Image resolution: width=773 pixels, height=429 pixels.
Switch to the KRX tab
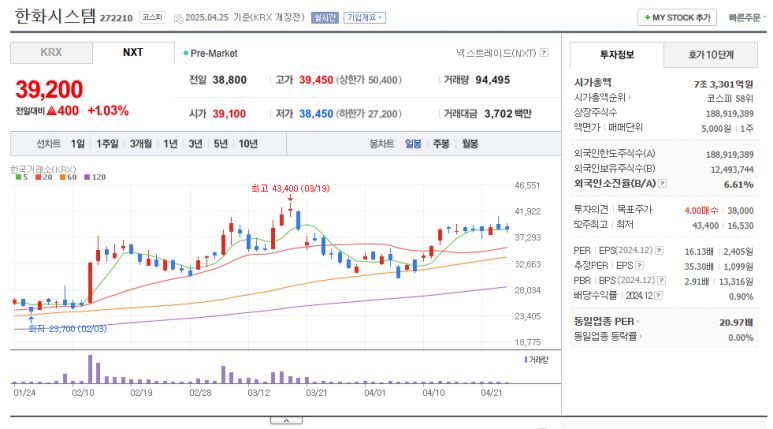(x=51, y=52)
